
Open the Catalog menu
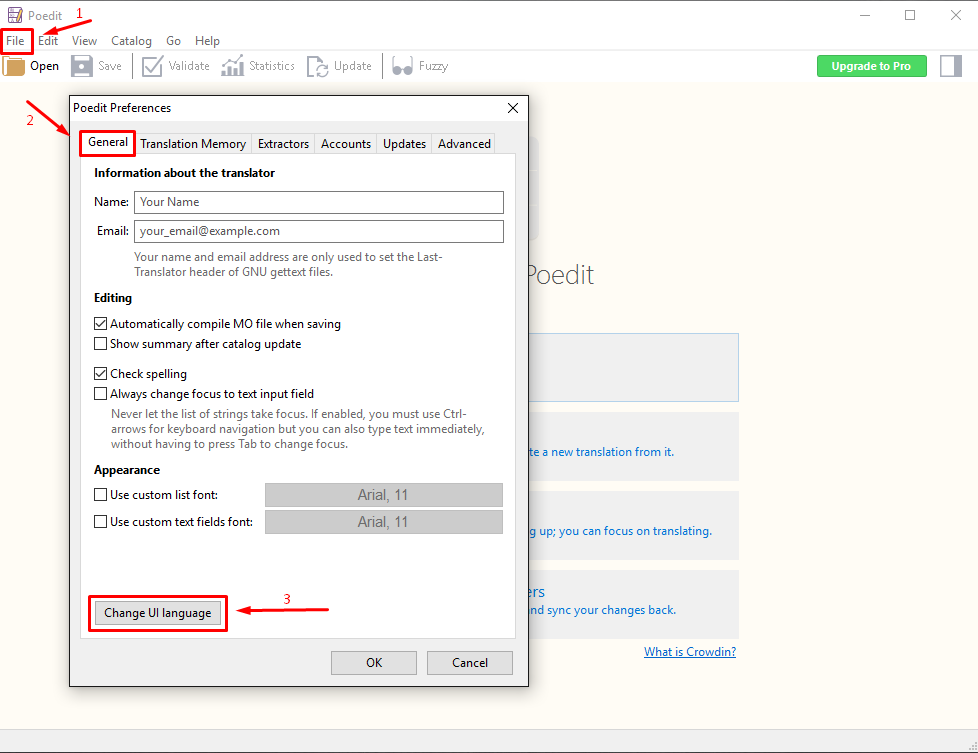pyautogui.click(x=131, y=41)
